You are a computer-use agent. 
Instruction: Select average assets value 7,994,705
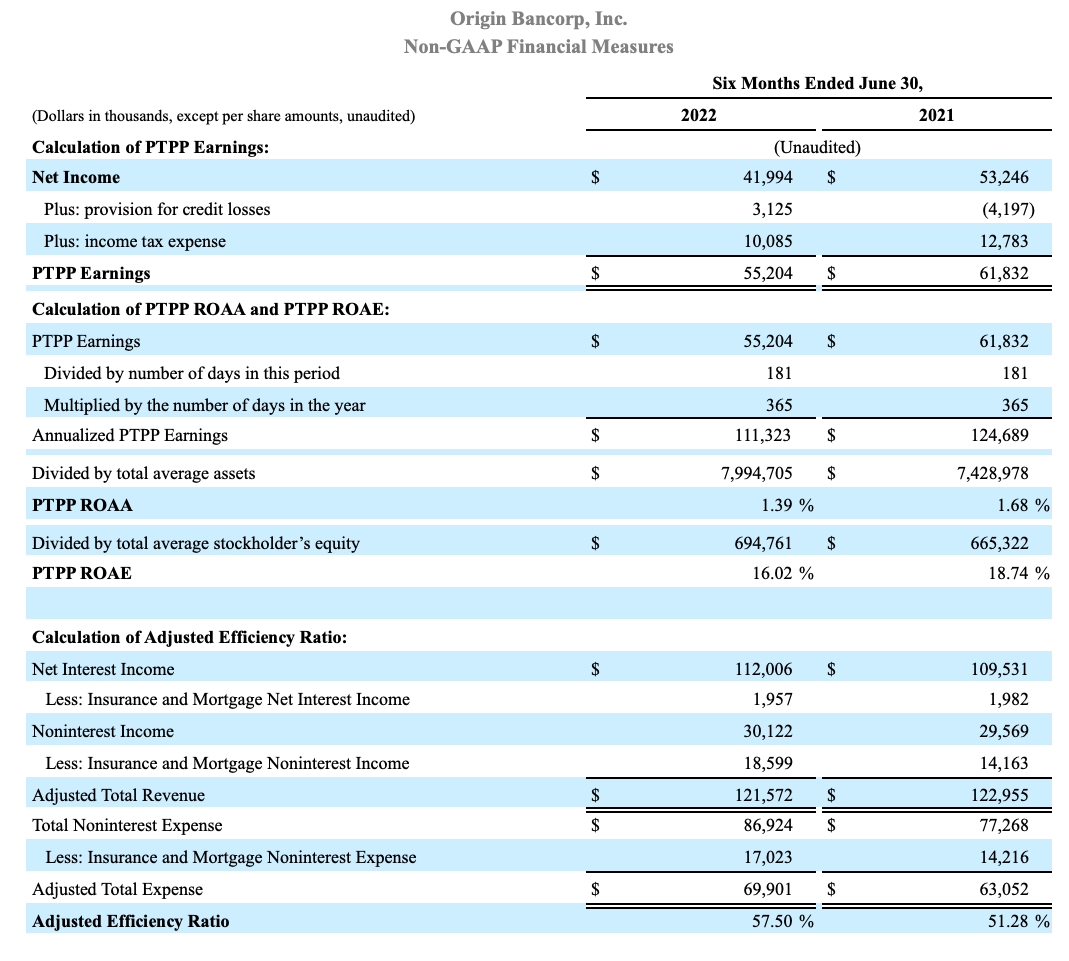click(x=757, y=474)
